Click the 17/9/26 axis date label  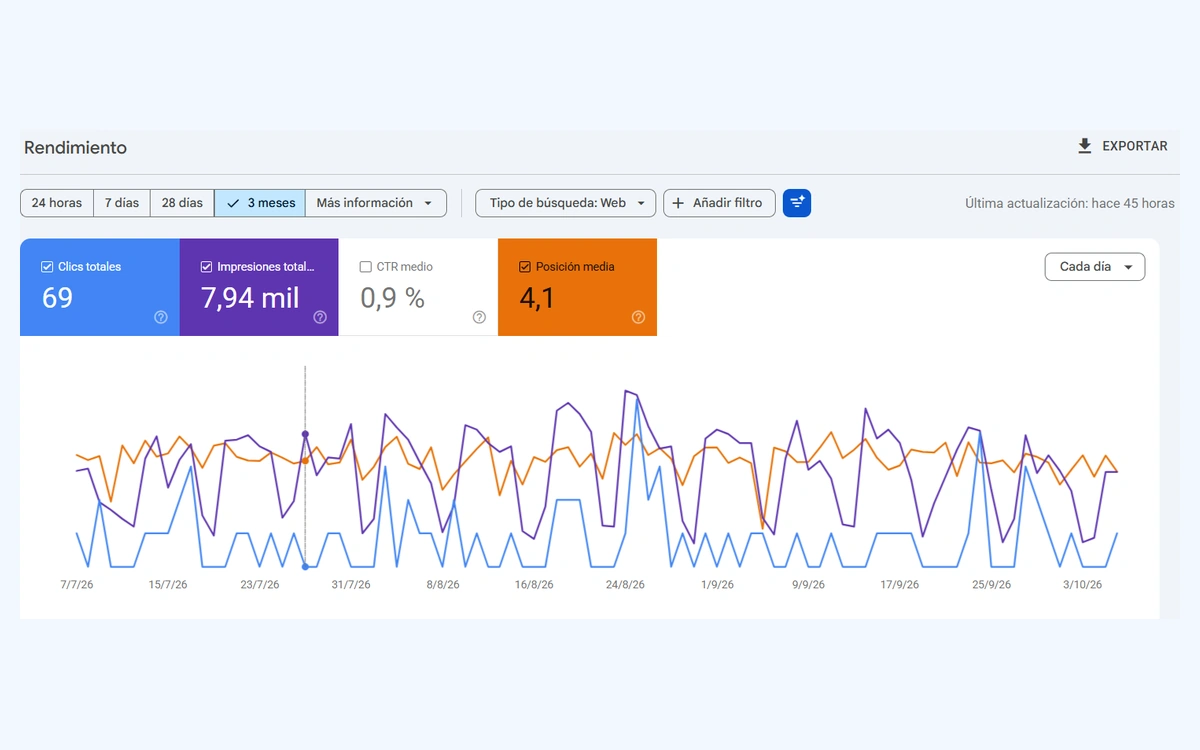point(900,585)
